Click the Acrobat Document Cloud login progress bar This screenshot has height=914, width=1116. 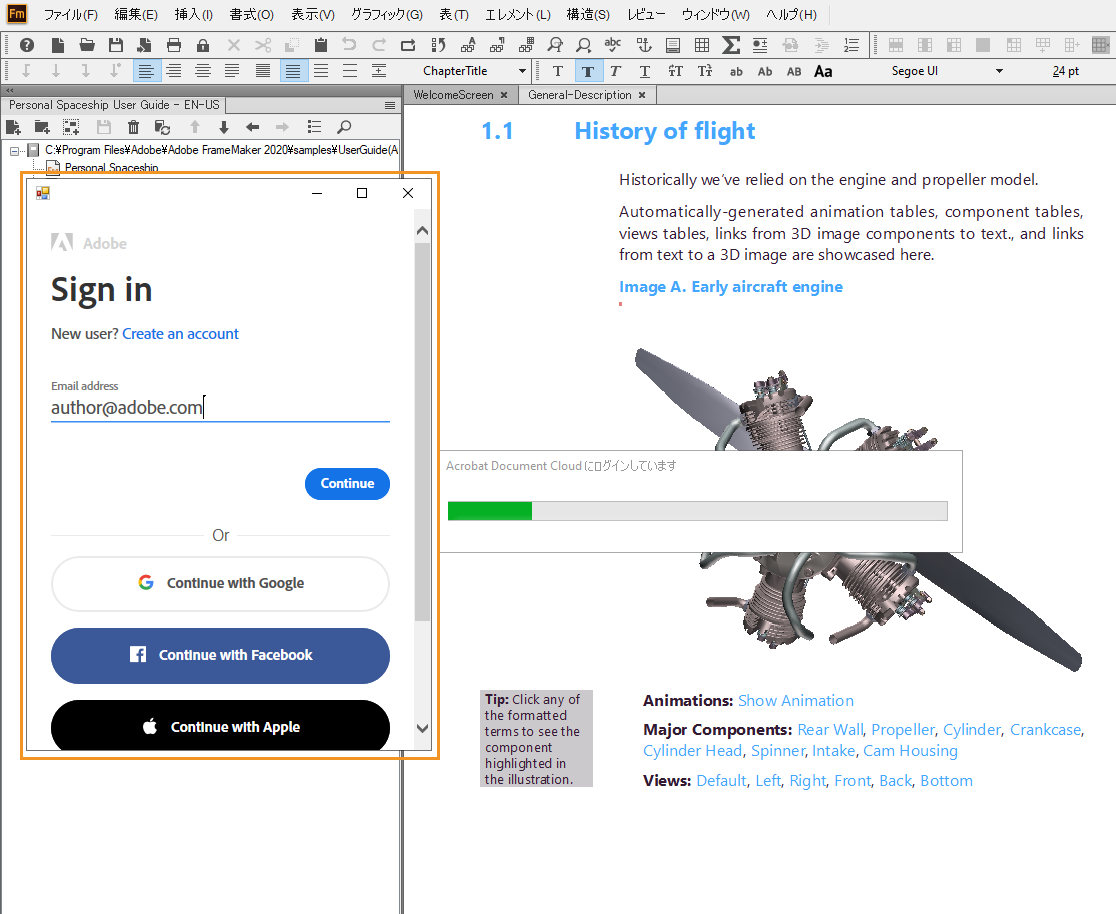pyautogui.click(x=697, y=511)
